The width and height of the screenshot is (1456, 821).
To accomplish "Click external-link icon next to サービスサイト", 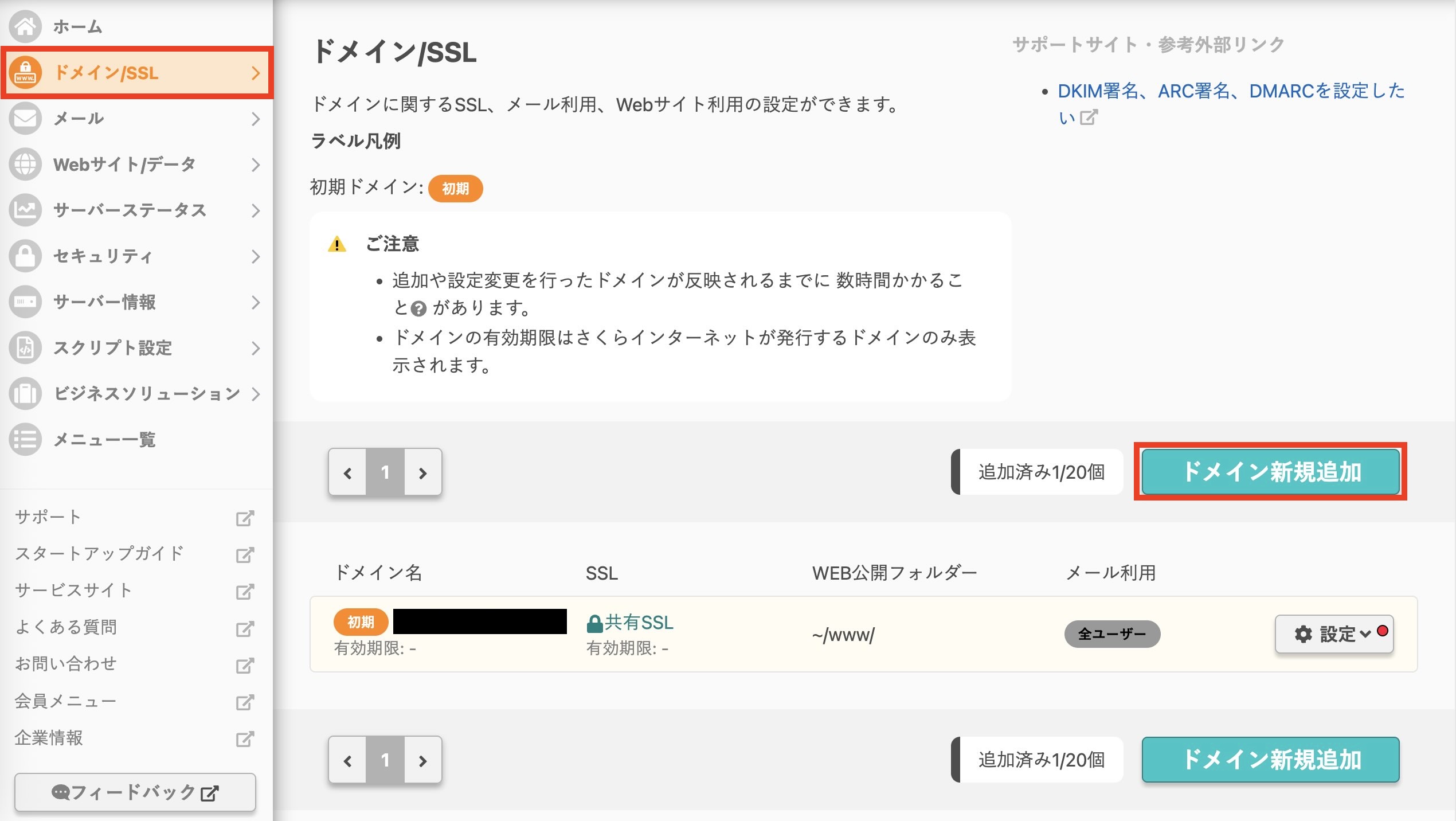I will (245, 592).
